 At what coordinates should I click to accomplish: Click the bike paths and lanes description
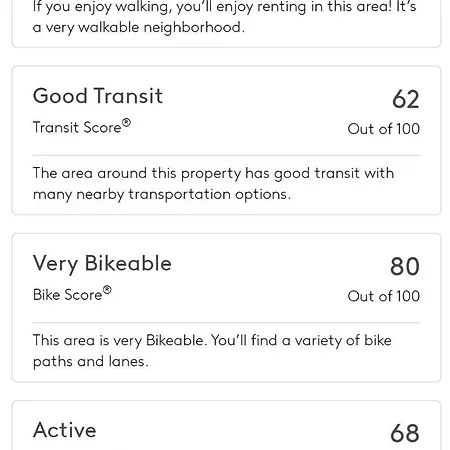click(x=212, y=351)
